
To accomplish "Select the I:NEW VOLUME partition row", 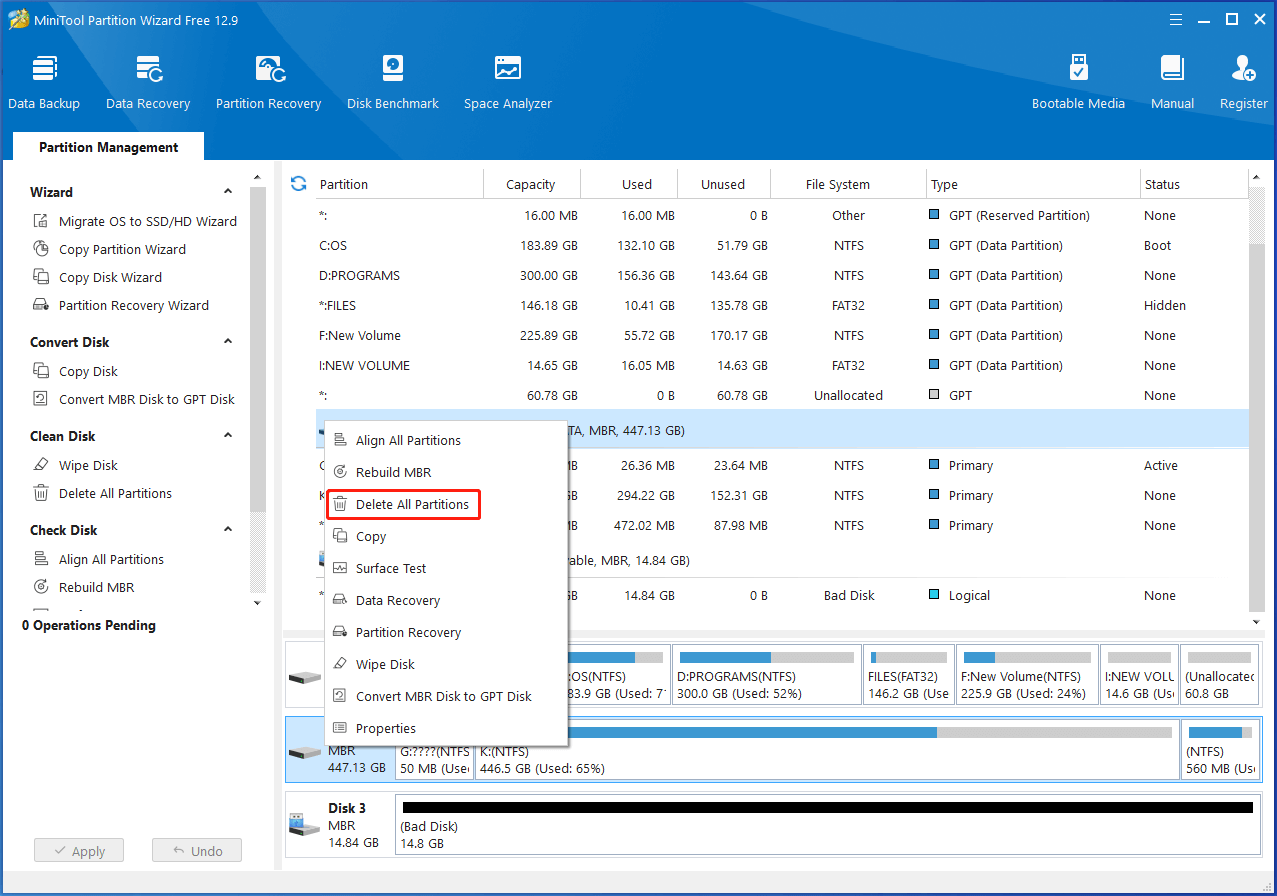I will click(782, 365).
